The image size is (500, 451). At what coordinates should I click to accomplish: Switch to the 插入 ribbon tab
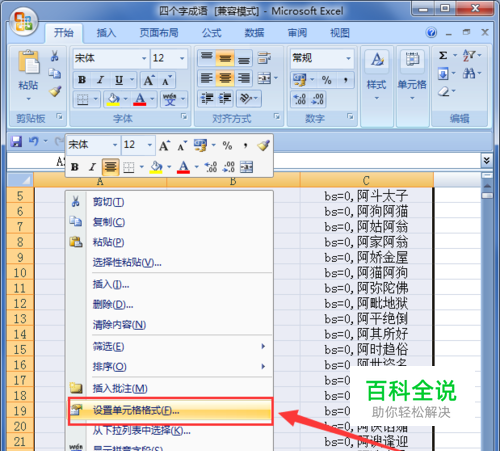point(106,33)
